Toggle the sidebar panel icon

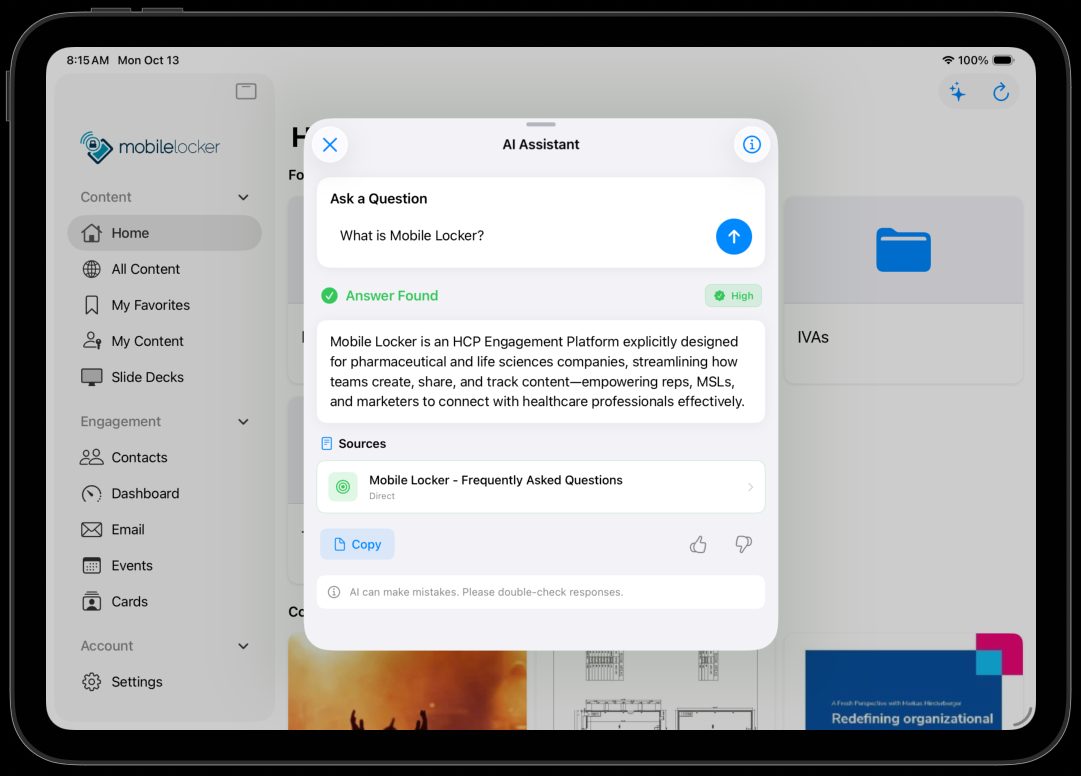(x=246, y=92)
